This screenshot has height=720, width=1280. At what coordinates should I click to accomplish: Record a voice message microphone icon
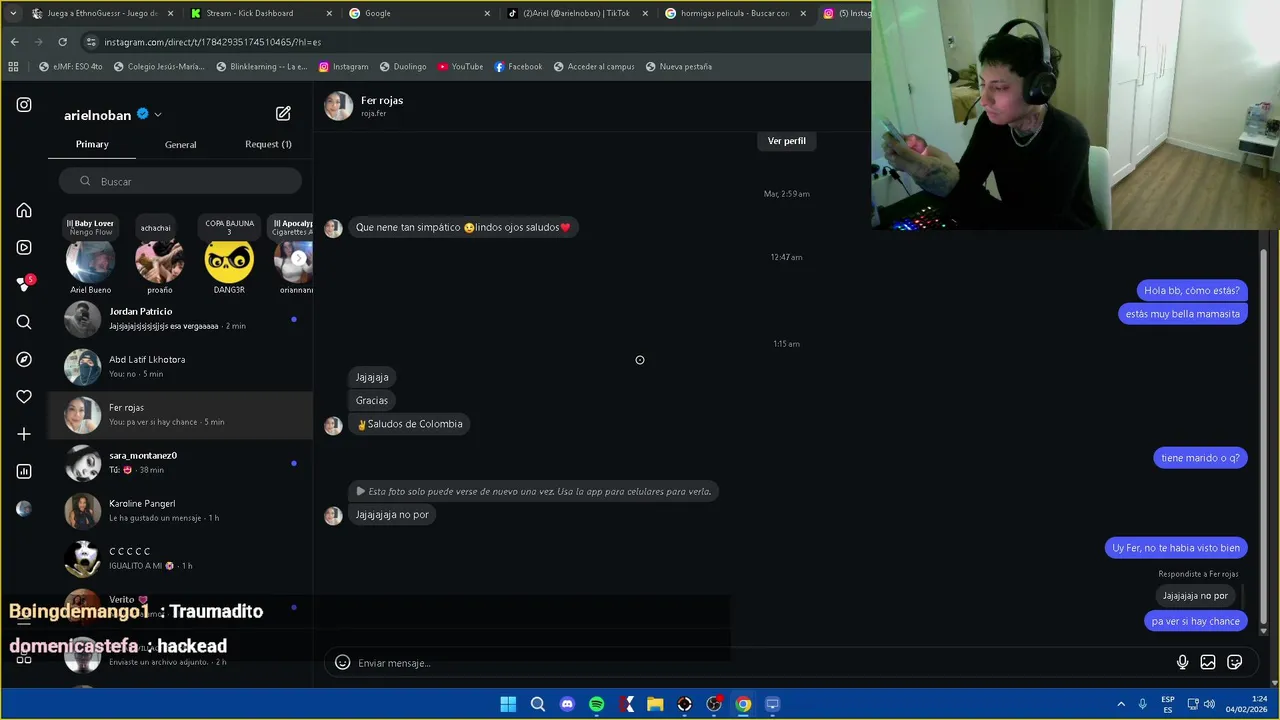click(1182, 662)
